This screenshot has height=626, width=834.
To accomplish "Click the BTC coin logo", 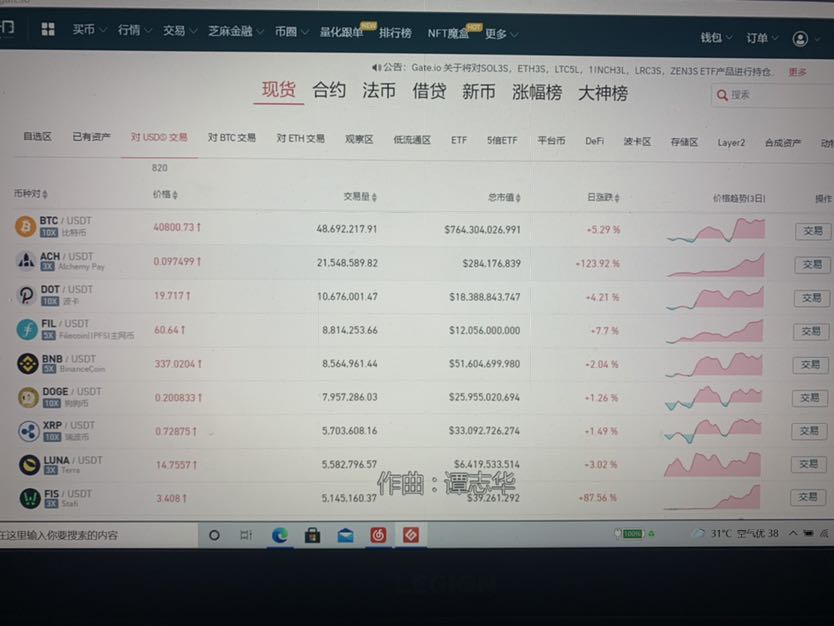I will (25, 226).
